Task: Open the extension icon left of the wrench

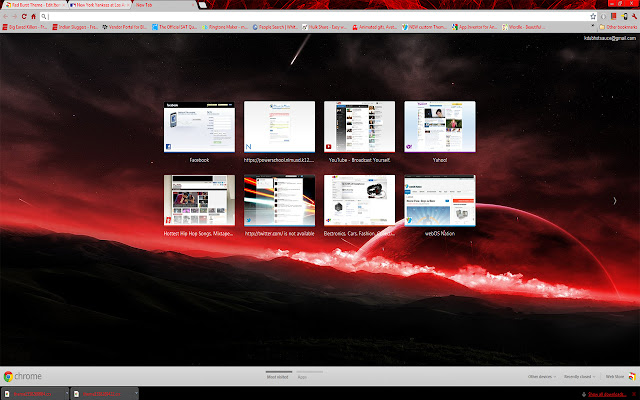Action: pyautogui.click(x=624, y=16)
